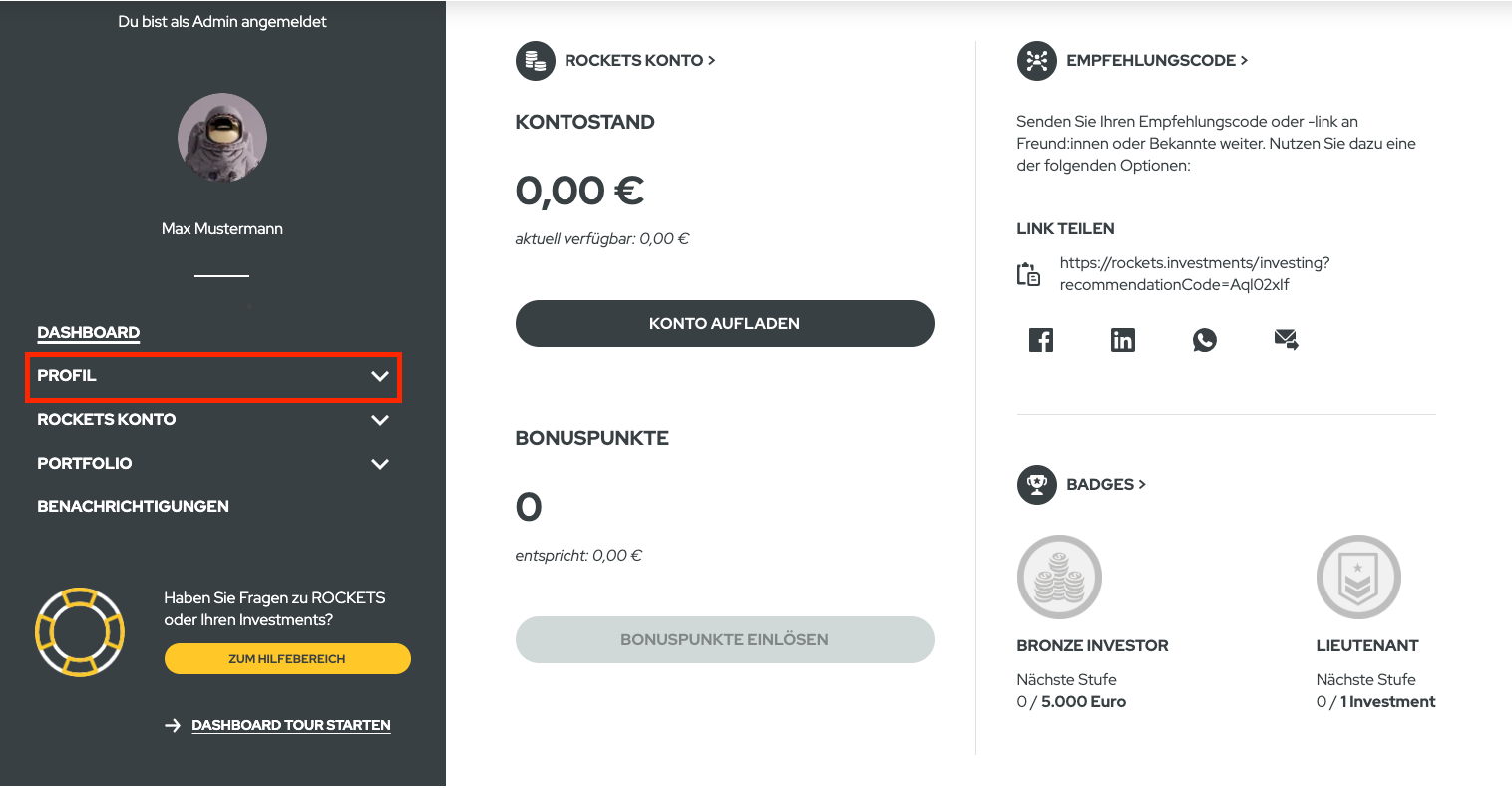Click the Bronze Investor badge icon
Viewport: 1512px width, 788px height.
click(x=1059, y=578)
